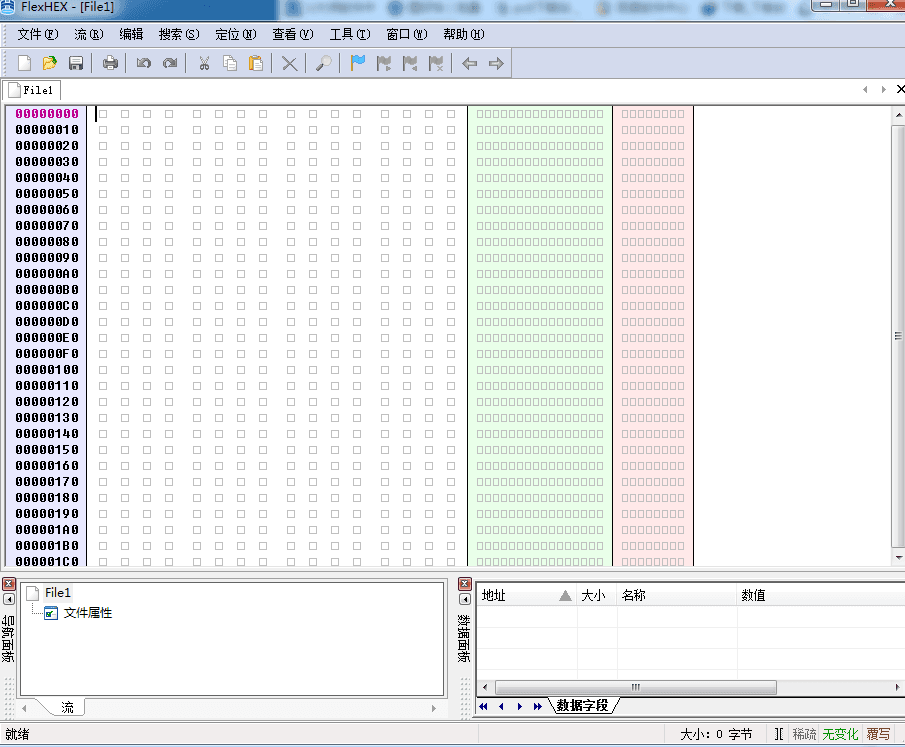Print using the printer toolbar icon
Screen dimensions: 905x747
click(x=110, y=63)
